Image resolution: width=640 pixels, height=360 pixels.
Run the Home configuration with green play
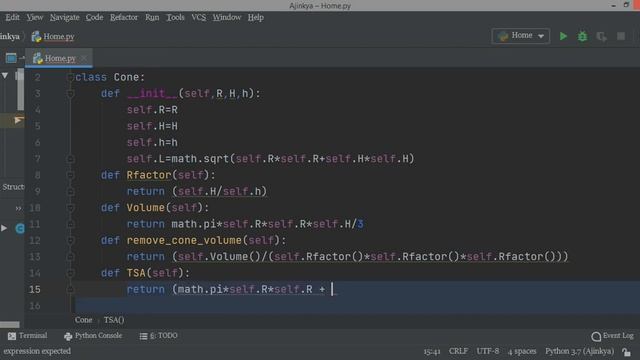tap(563, 36)
